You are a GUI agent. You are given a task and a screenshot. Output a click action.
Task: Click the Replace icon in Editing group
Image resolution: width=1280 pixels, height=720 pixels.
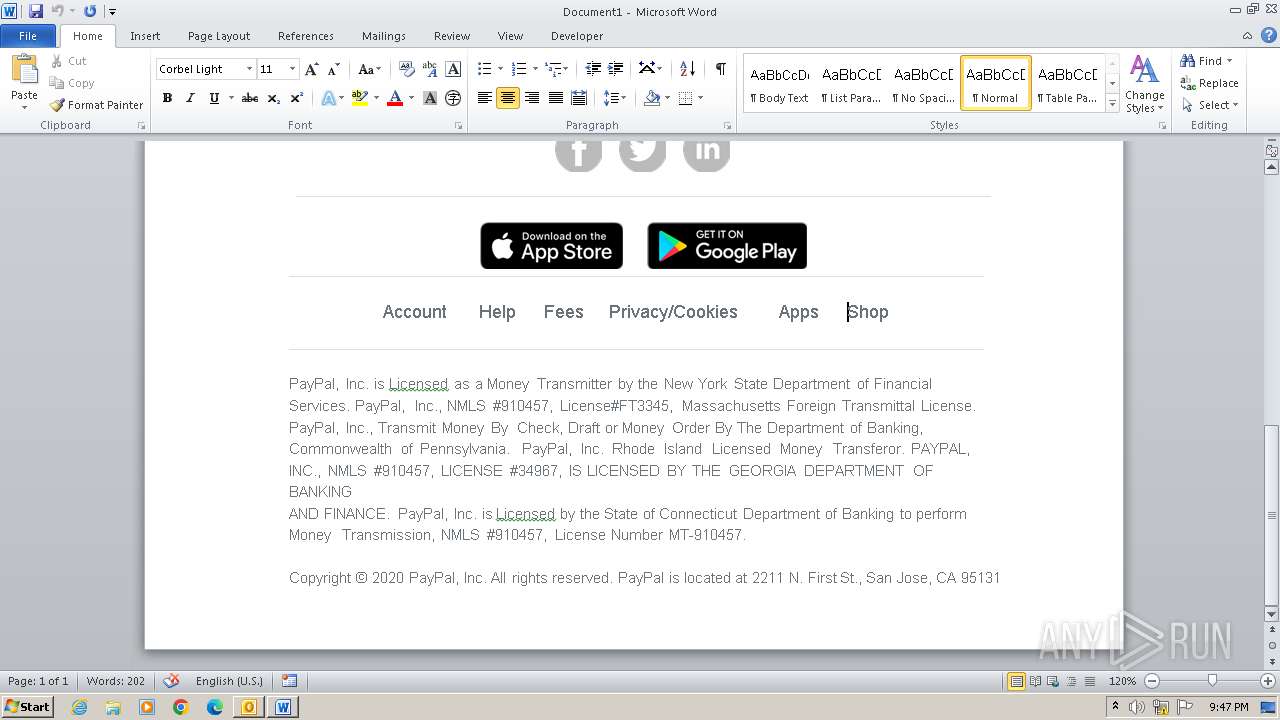coord(1188,83)
